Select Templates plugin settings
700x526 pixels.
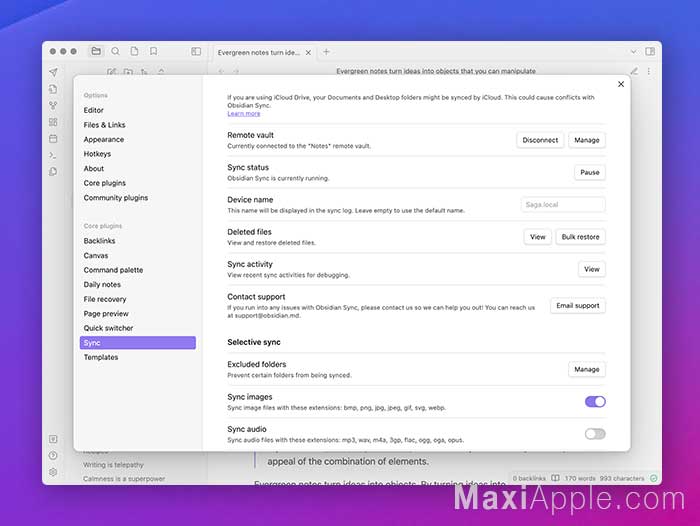point(138,357)
